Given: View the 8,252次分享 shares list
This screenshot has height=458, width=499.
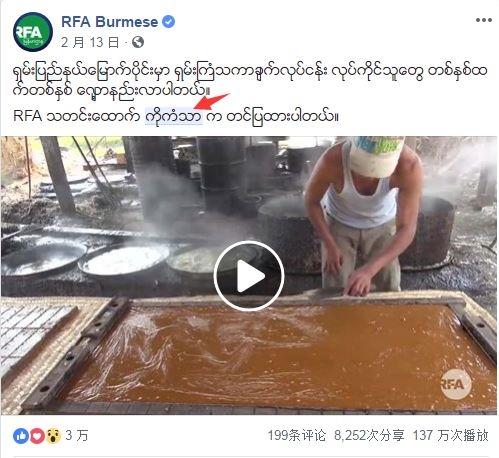Looking at the screenshot, I should tap(369, 435).
